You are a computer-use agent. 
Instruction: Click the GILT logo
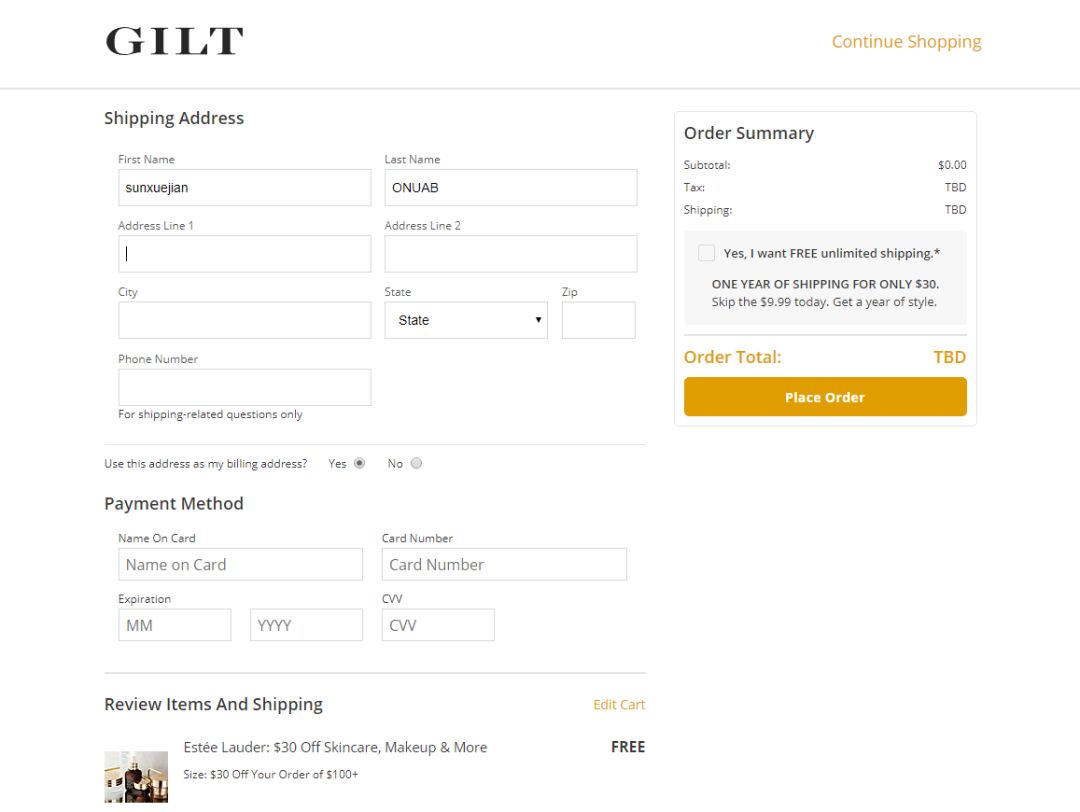tap(174, 42)
